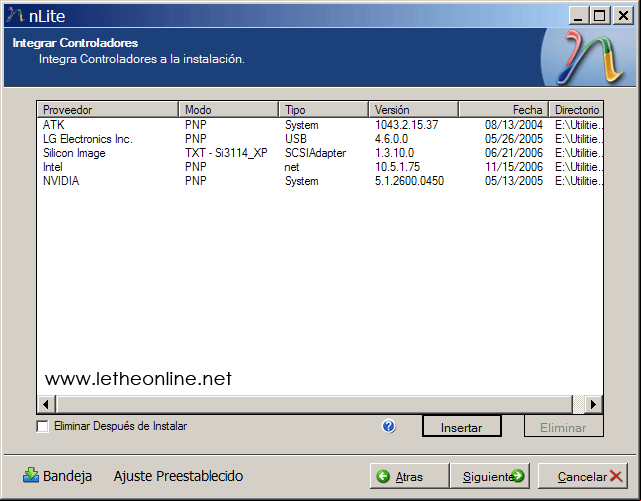Click the Eliminar button
The image size is (641, 501).
(563, 427)
